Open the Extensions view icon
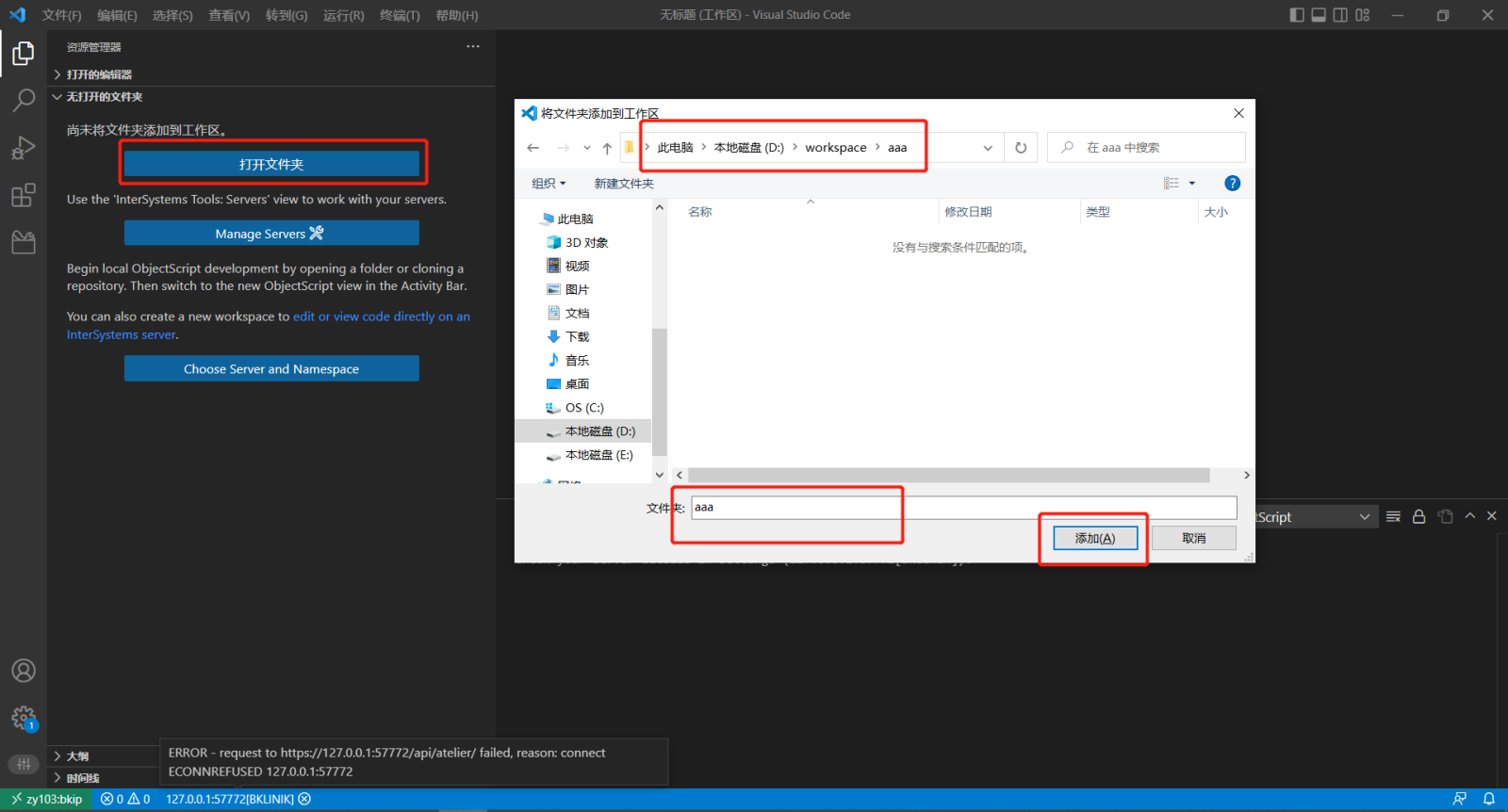The height and width of the screenshot is (812, 1508). (x=24, y=196)
